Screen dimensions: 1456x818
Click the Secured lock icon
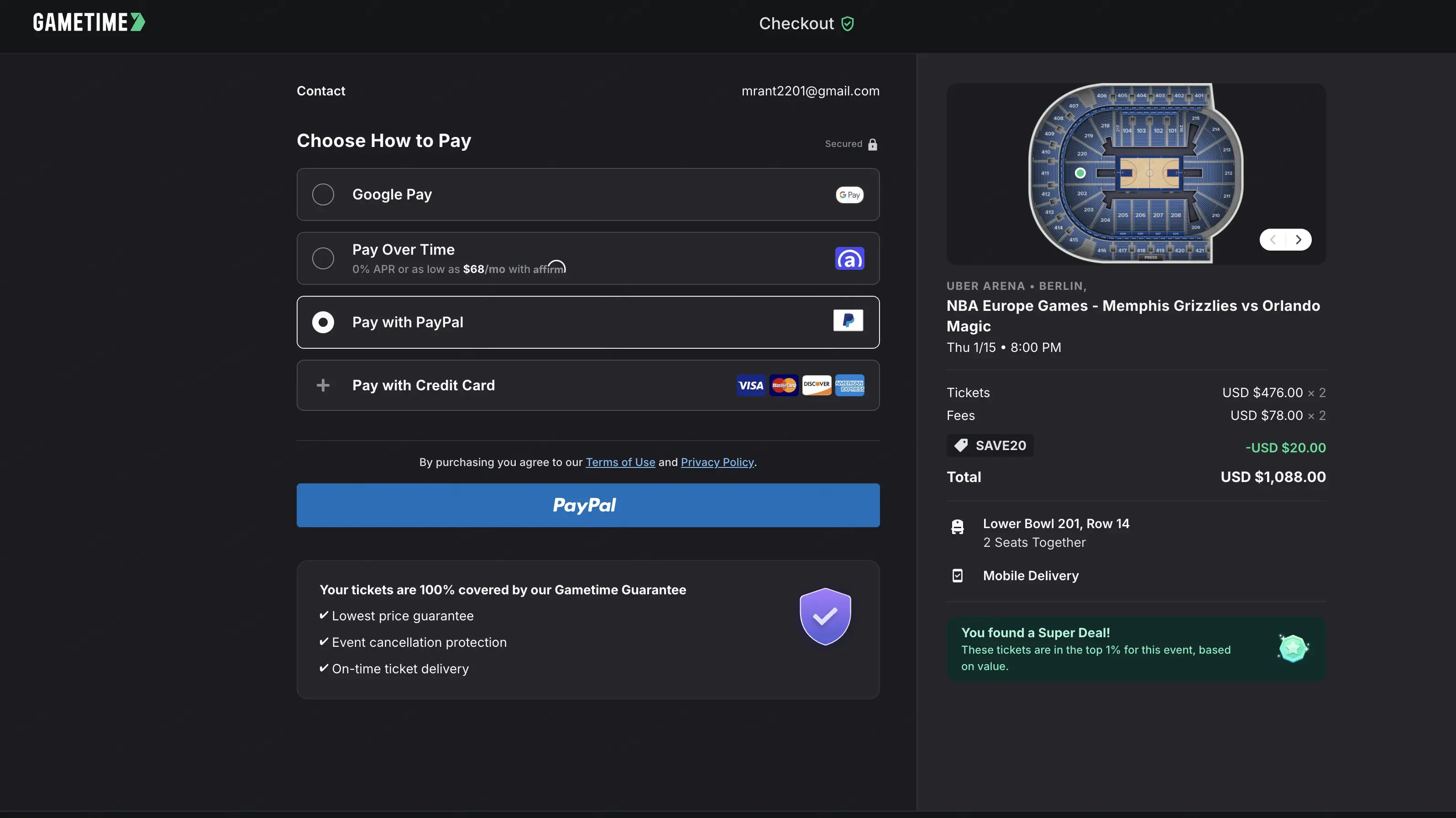click(x=872, y=144)
